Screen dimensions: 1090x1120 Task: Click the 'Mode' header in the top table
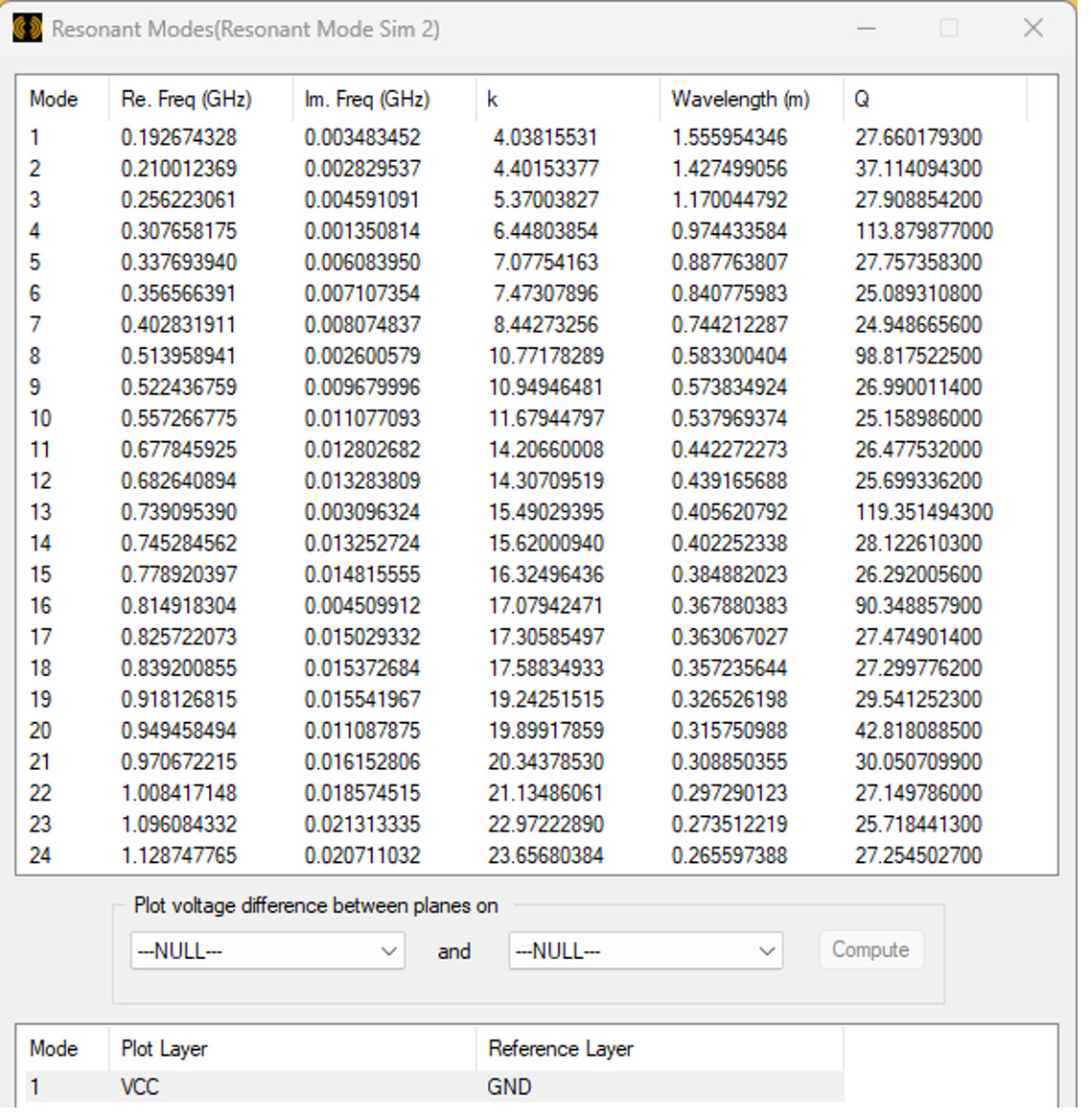[x=63, y=99]
